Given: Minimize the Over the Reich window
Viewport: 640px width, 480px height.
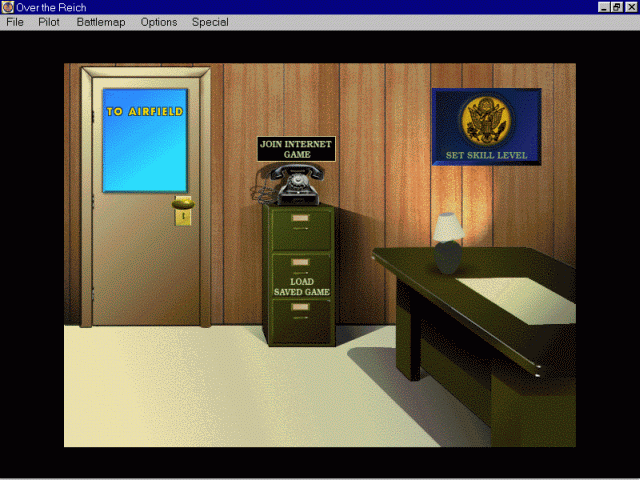Looking at the screenshot, I should point(604,7).
